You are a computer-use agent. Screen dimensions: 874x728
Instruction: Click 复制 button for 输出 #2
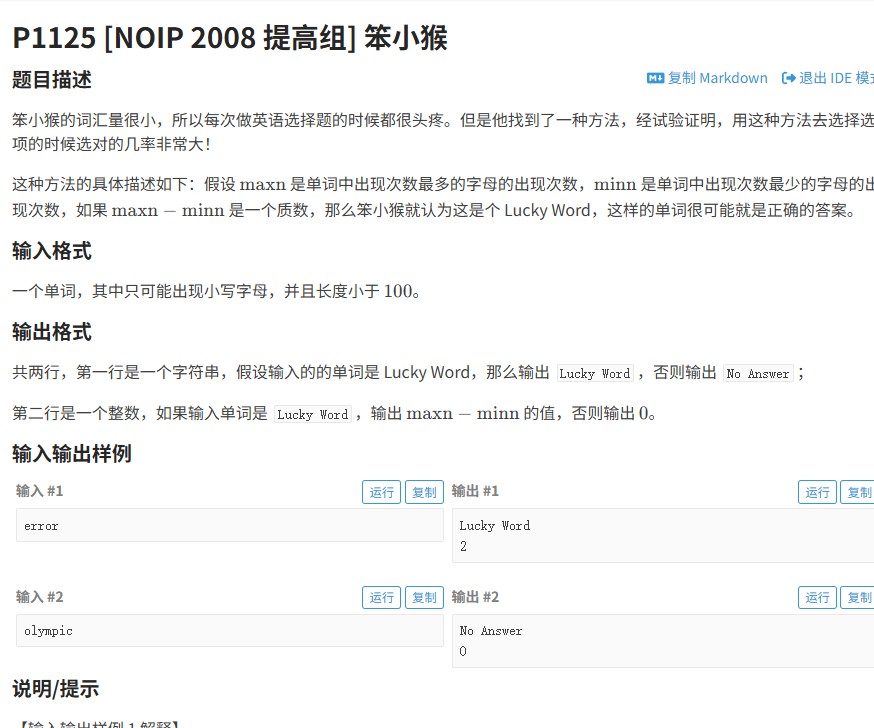coord(858,598)
